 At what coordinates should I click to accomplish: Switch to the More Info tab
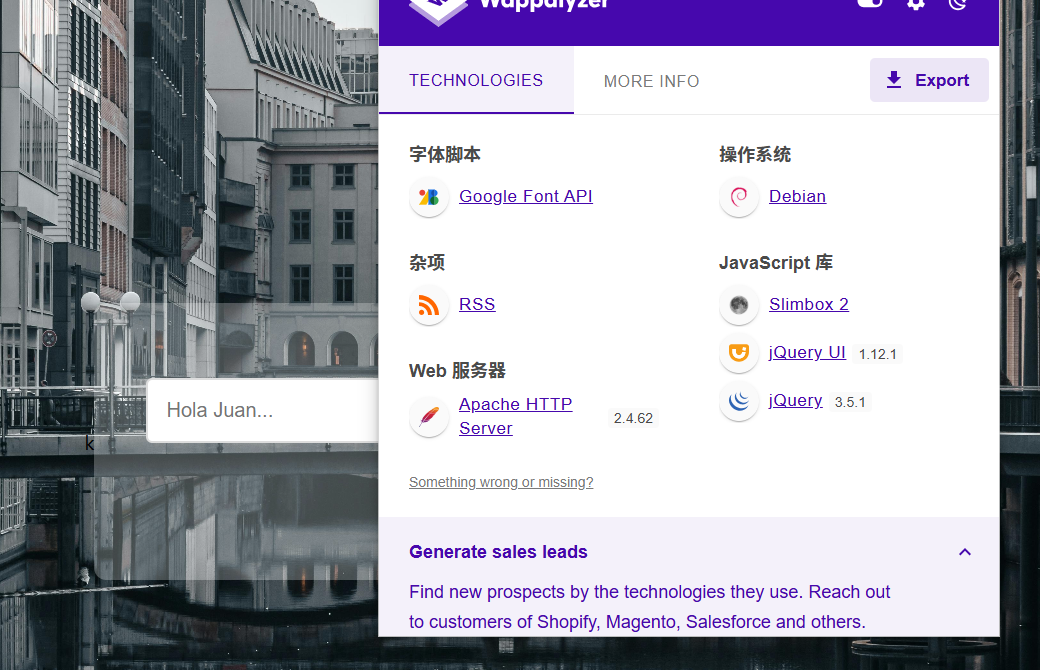click(651, 81)
